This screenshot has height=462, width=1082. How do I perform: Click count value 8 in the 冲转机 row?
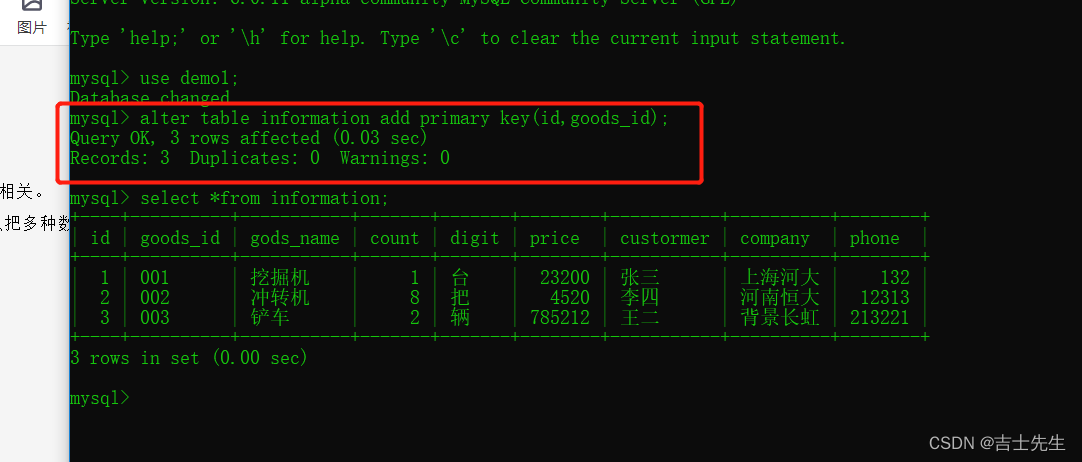[x=414, y=298]
